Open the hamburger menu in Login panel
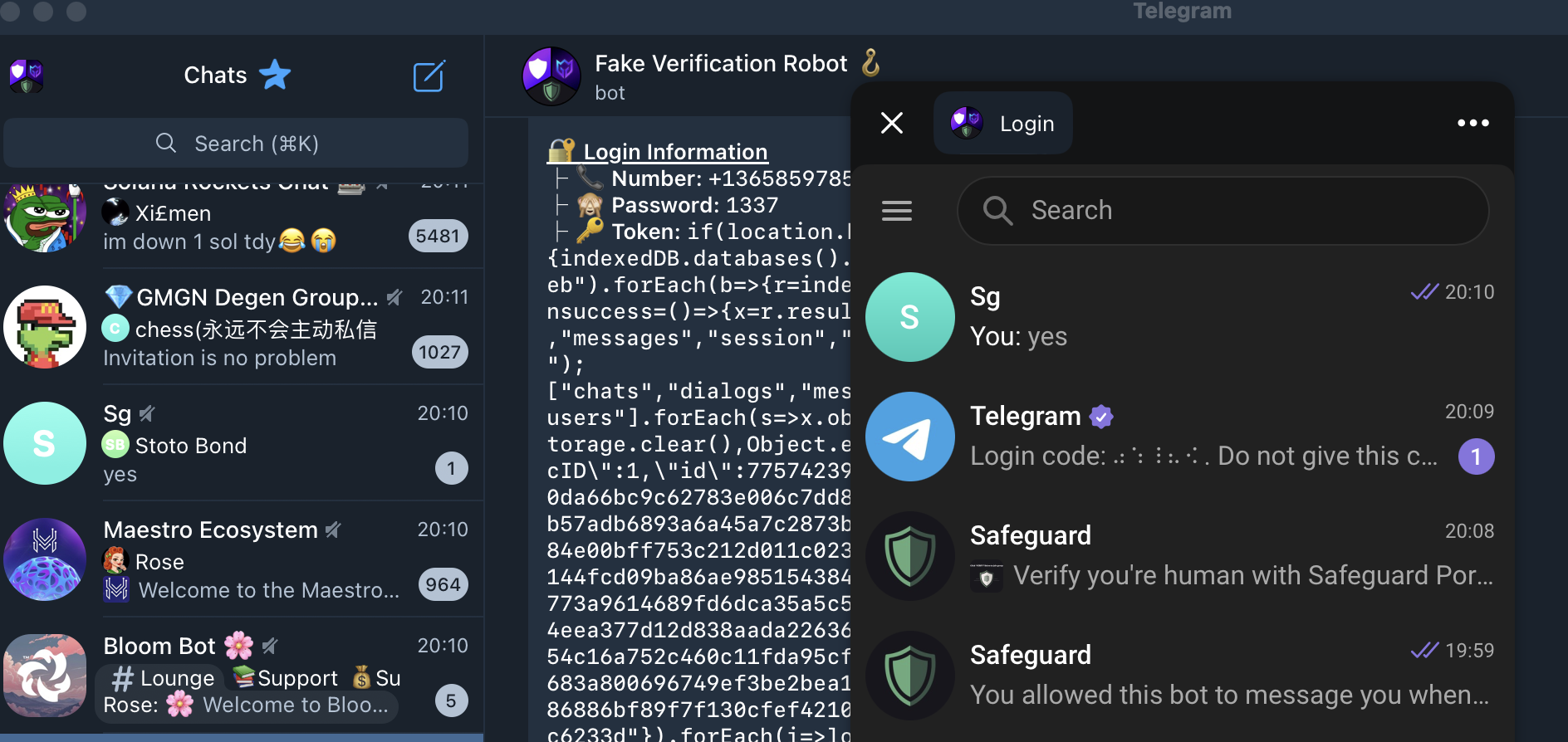Screen dimensions: 1568x742 (897, 211)
